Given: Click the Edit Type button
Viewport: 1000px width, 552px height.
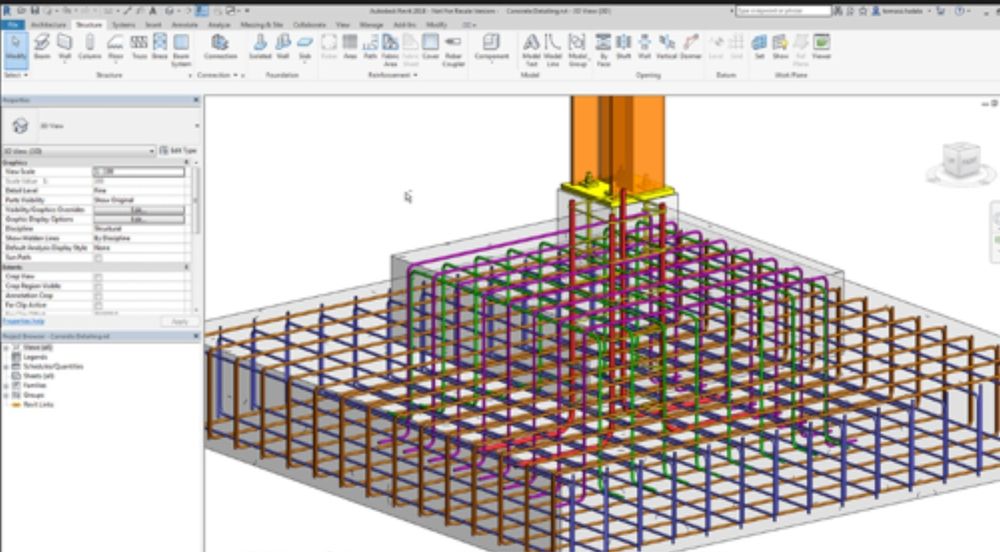Looking at the screenshot, I should coord(178,151).
